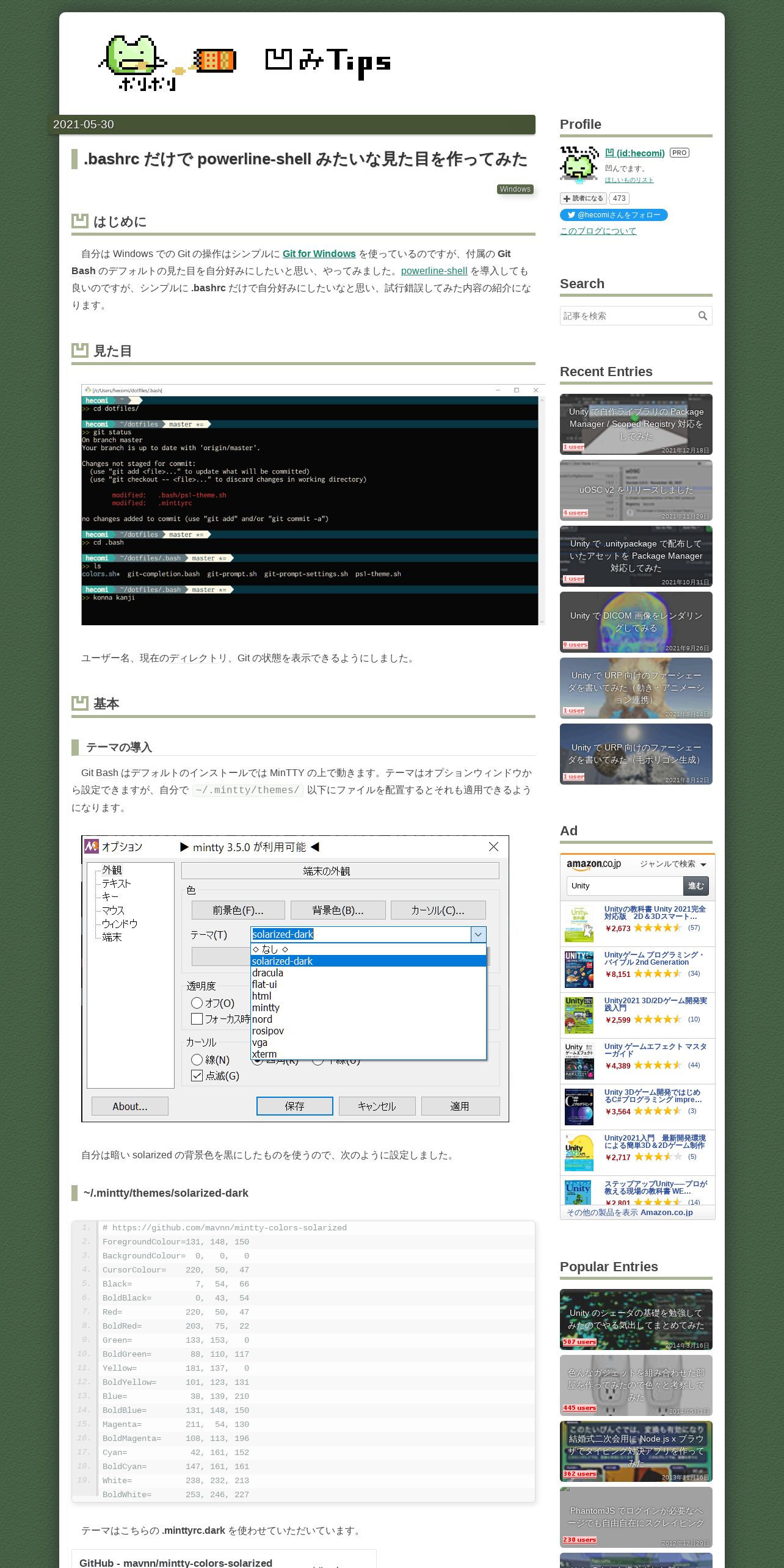
Task: Open the 445 users gadget room entry
Action: click(636, 1385)
